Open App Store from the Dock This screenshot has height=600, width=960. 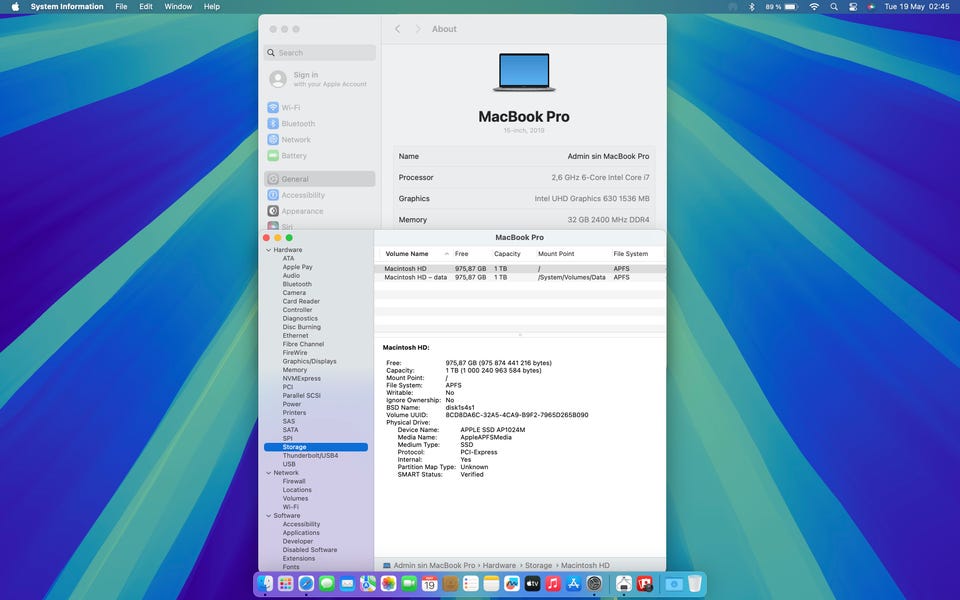(574, 583)
